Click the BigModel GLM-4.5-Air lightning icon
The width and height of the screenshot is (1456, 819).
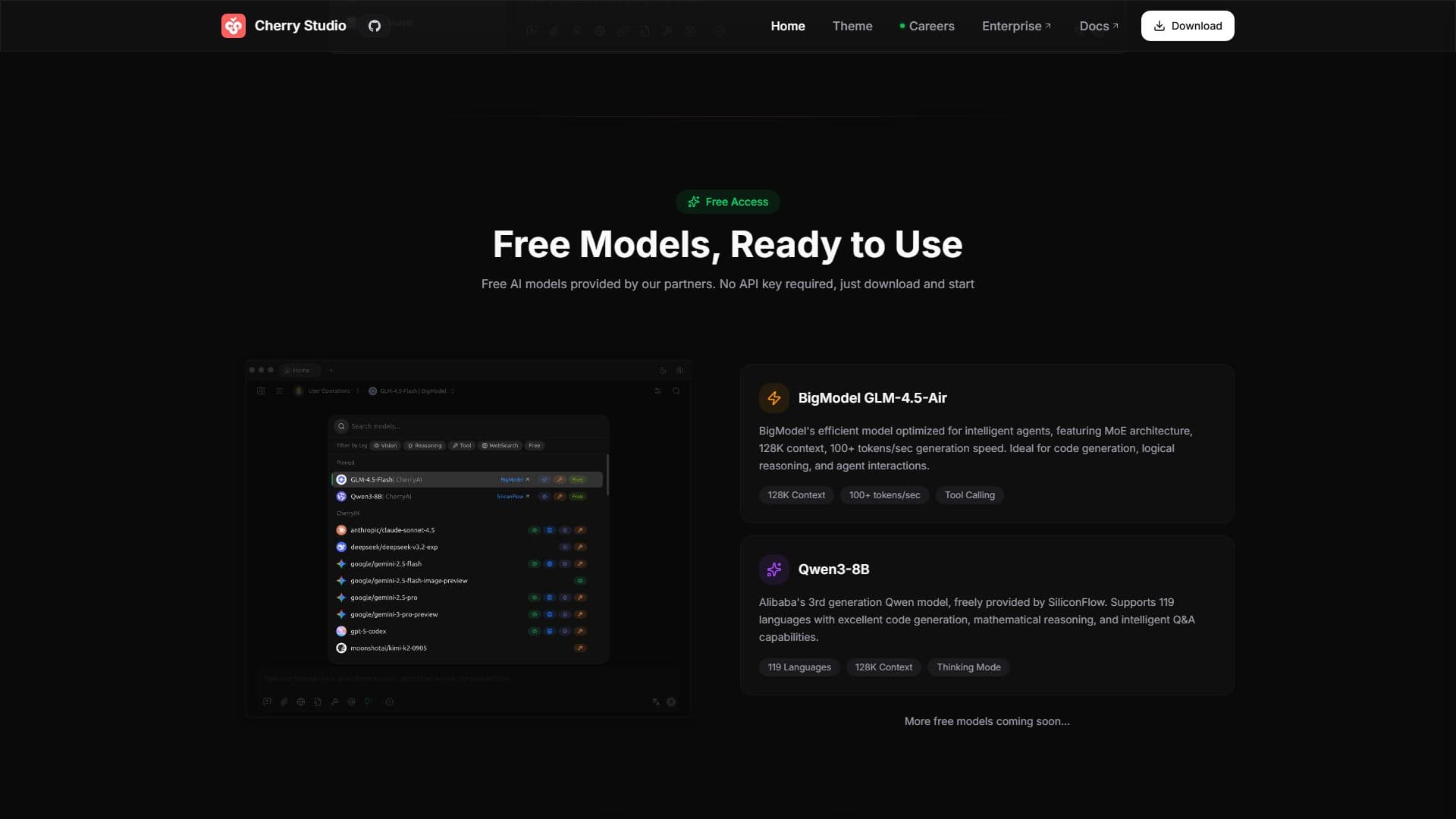pos(774,398)
